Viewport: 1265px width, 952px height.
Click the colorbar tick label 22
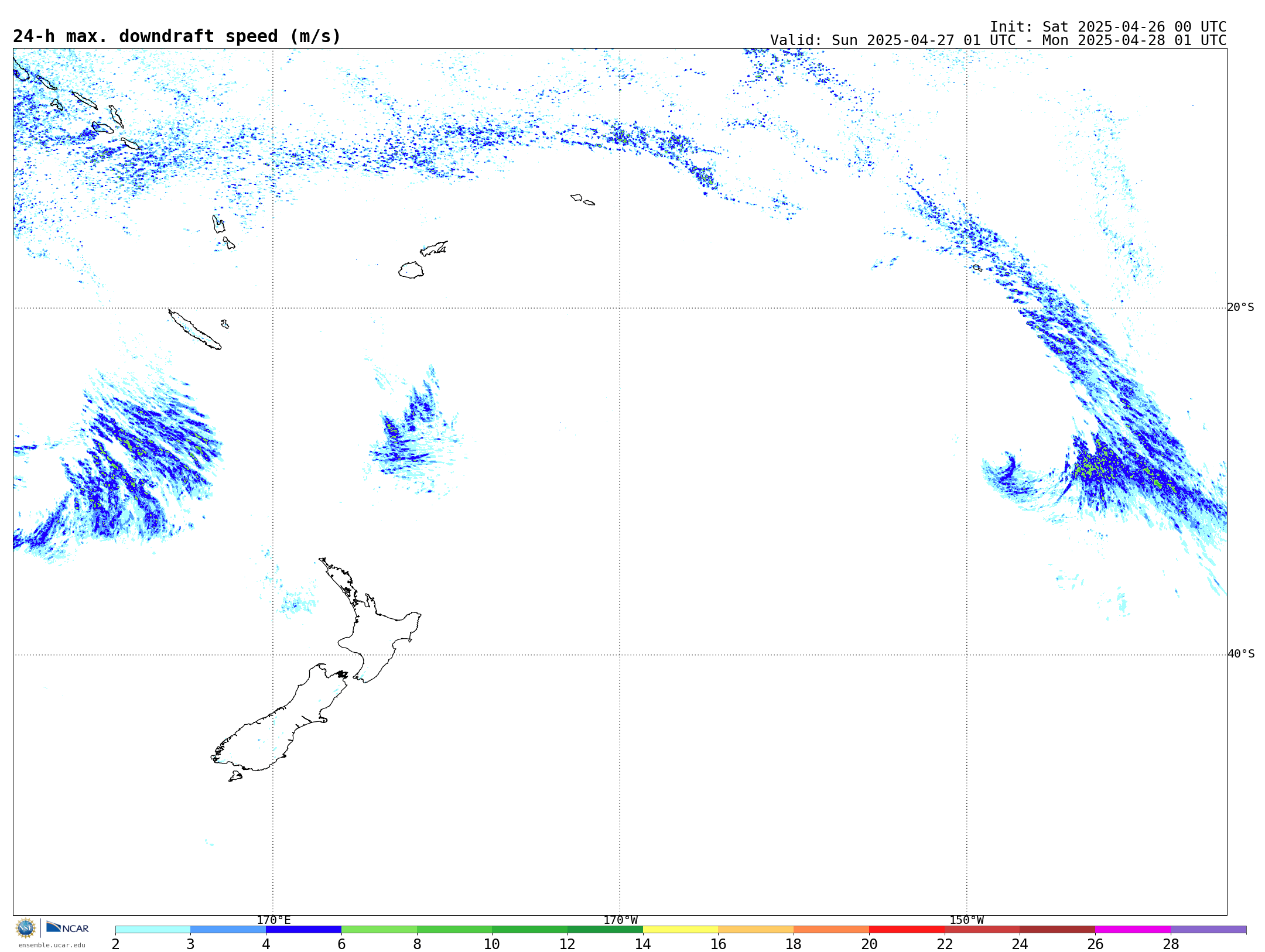[945, 944]
